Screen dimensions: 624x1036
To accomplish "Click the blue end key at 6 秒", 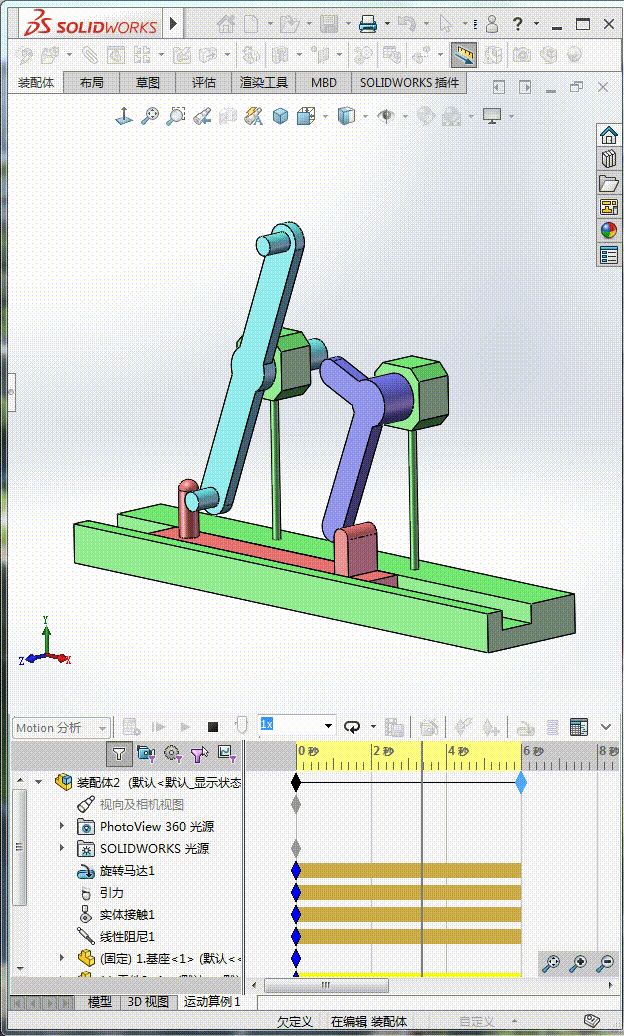I will coord(521,783).
